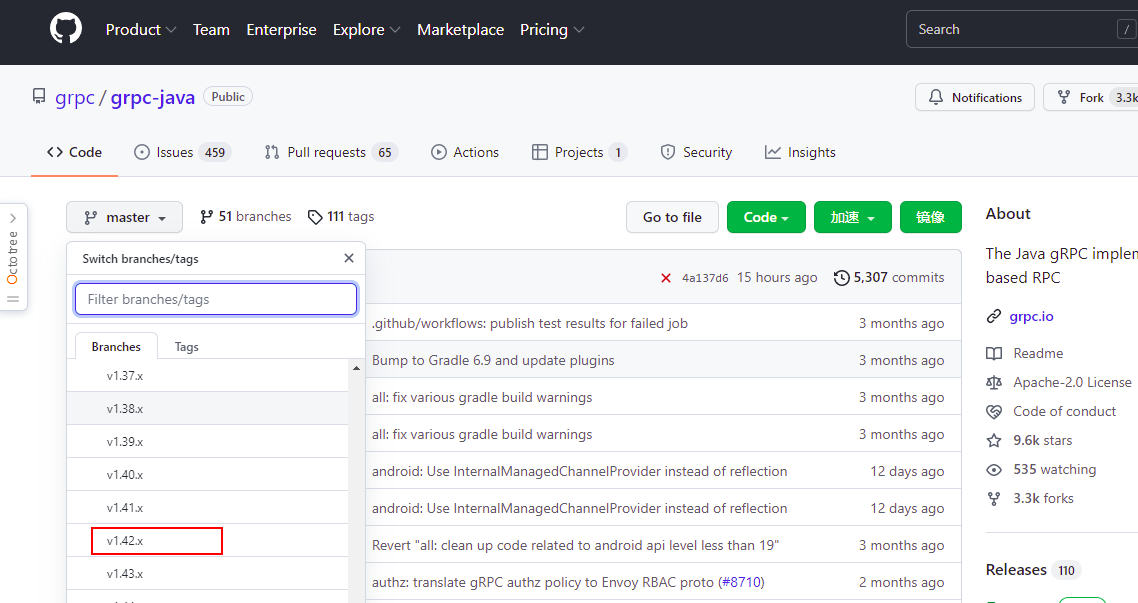Focus the Filter branches/tags field
The image size is (1138, 603).
click(x=216, y=299)
